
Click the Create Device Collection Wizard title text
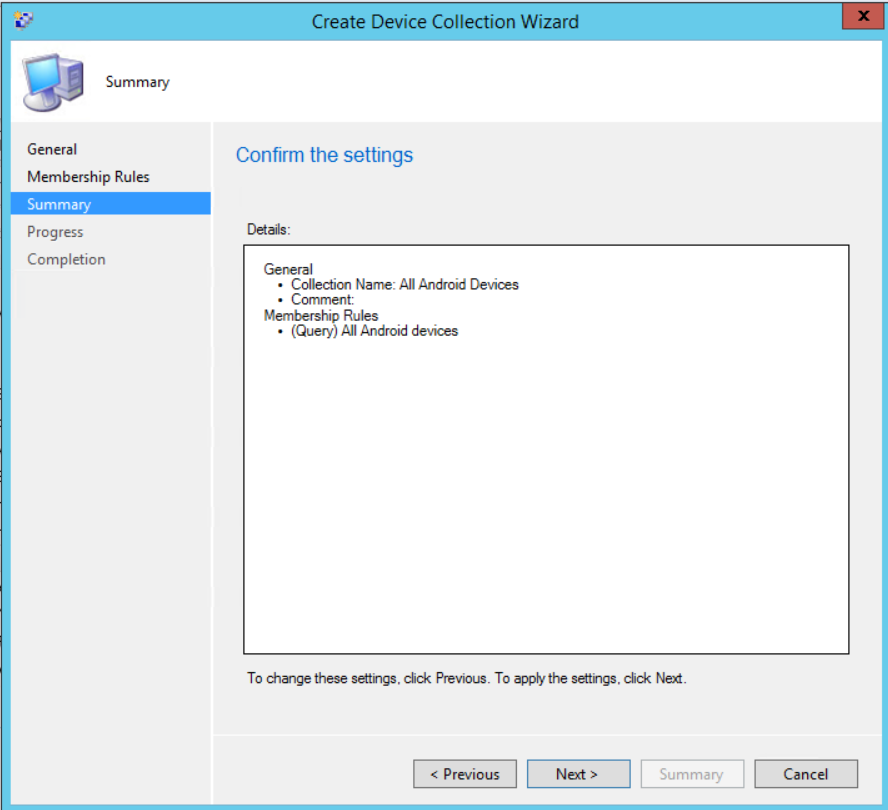pos(444,21)
